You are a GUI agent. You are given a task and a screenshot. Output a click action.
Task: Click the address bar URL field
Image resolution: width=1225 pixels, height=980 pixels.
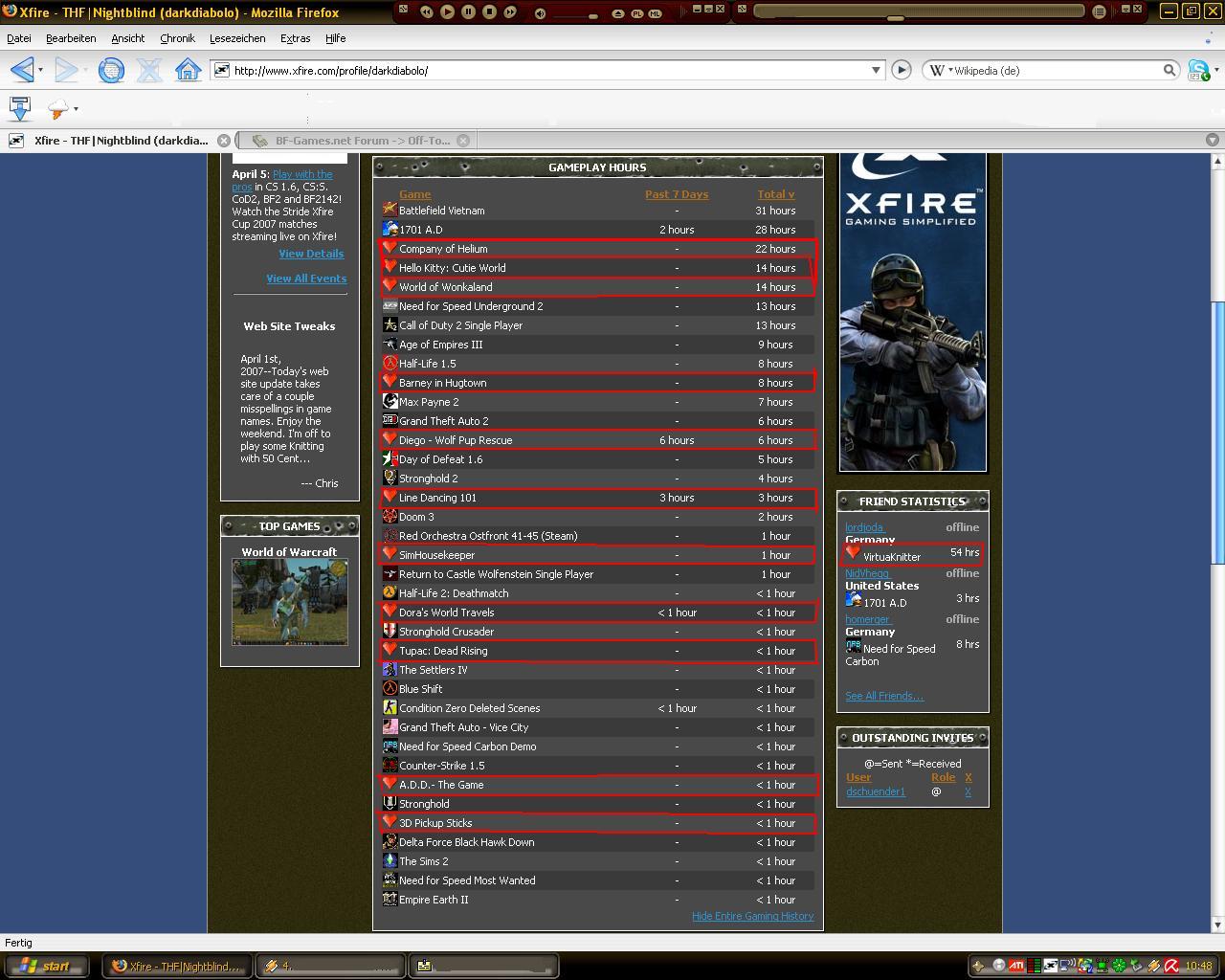point(548,70)
